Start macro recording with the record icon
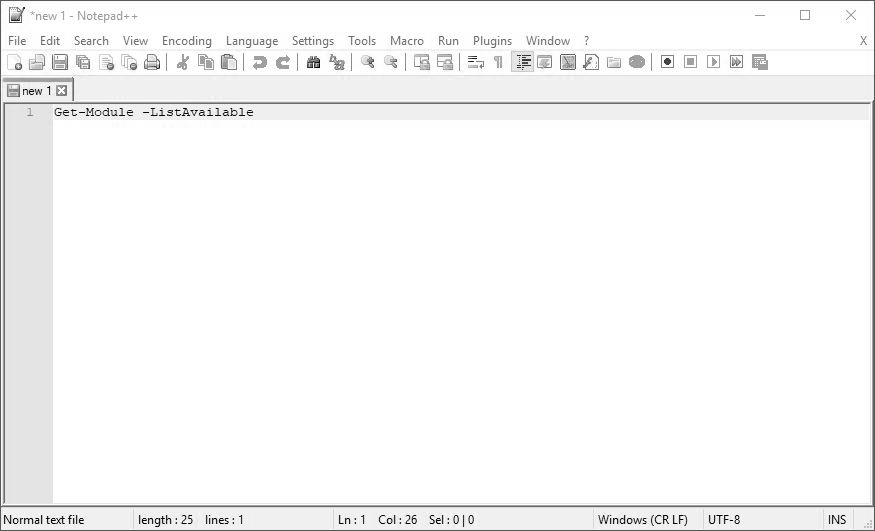 point(667,62)
